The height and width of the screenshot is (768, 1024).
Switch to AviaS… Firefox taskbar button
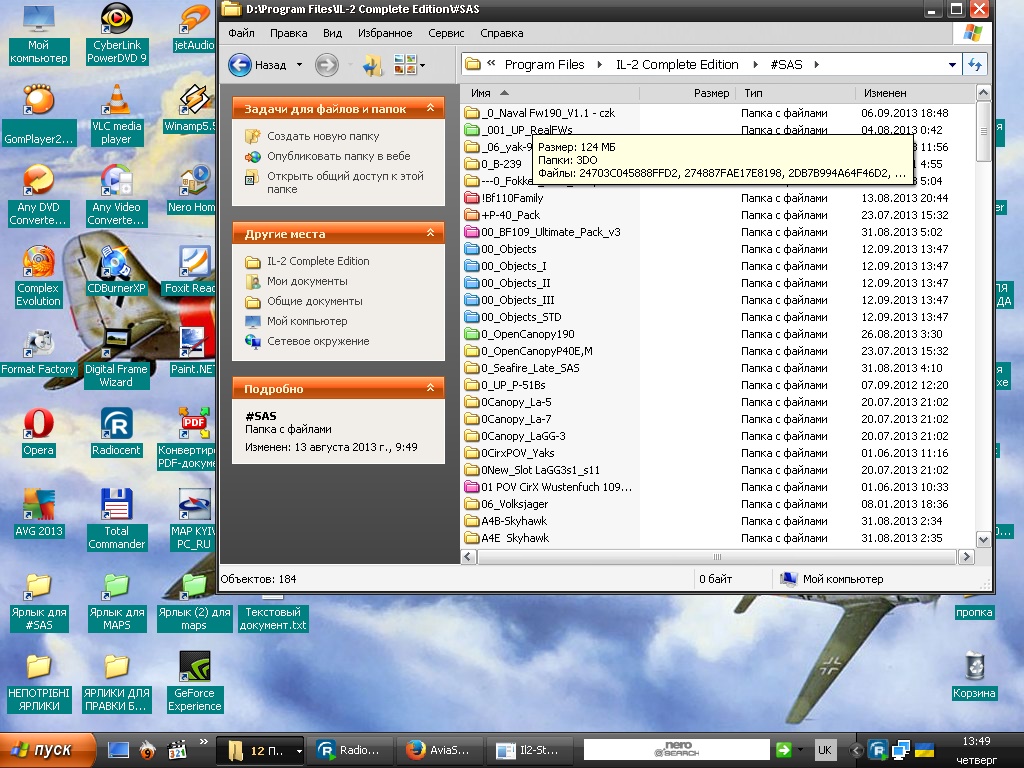pos(441,750)
